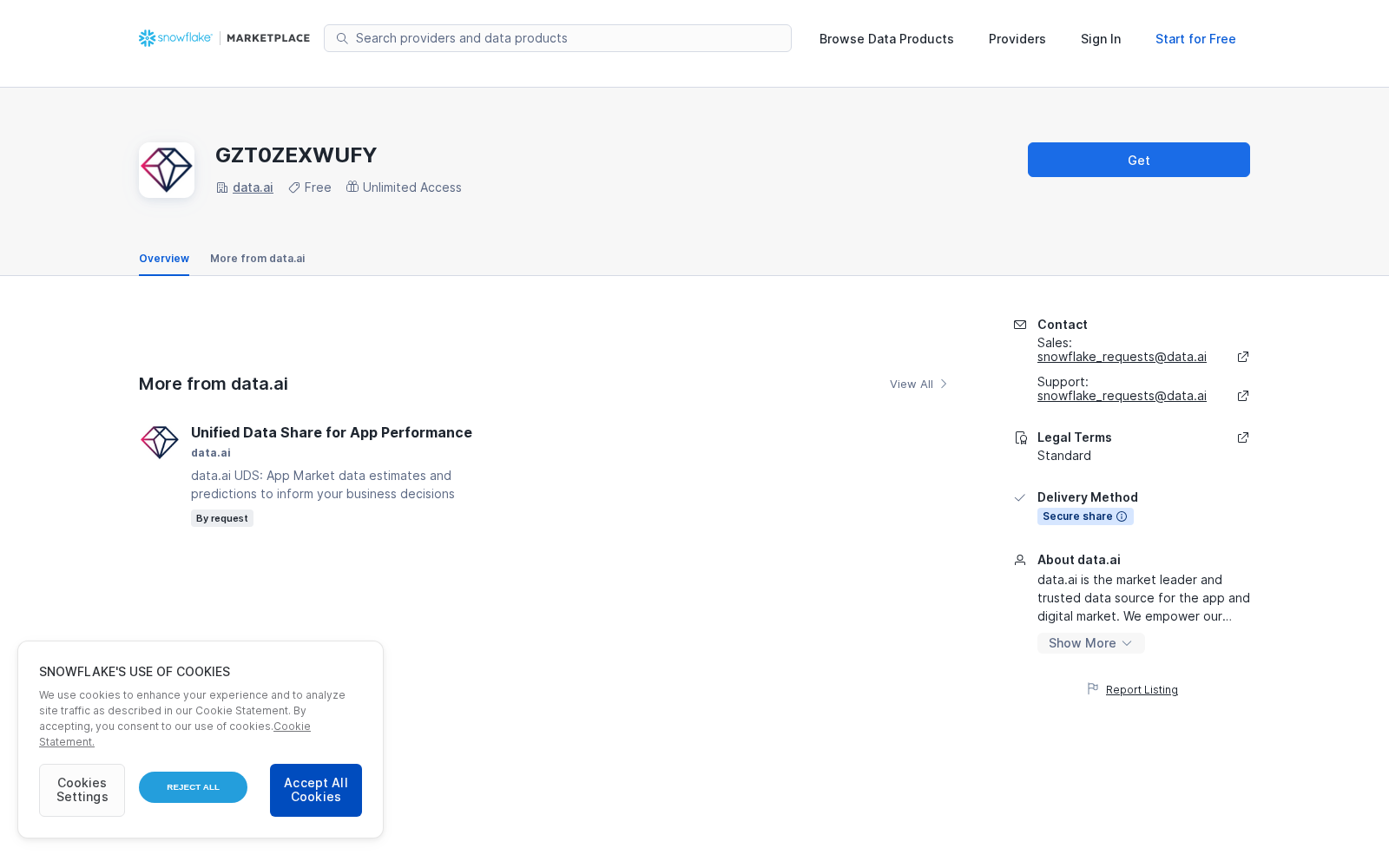
Task: Click the More from data.ai heading
Action: point(214,384)
